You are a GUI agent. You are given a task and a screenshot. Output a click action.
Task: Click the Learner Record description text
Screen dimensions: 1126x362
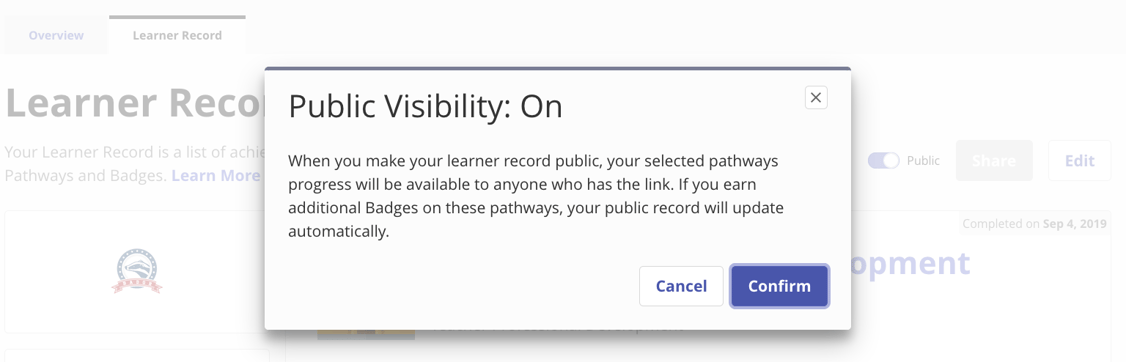[134, 164]
